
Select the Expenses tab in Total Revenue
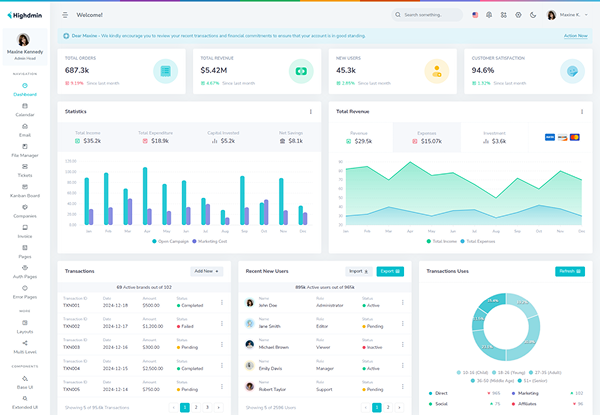[427, 138]
